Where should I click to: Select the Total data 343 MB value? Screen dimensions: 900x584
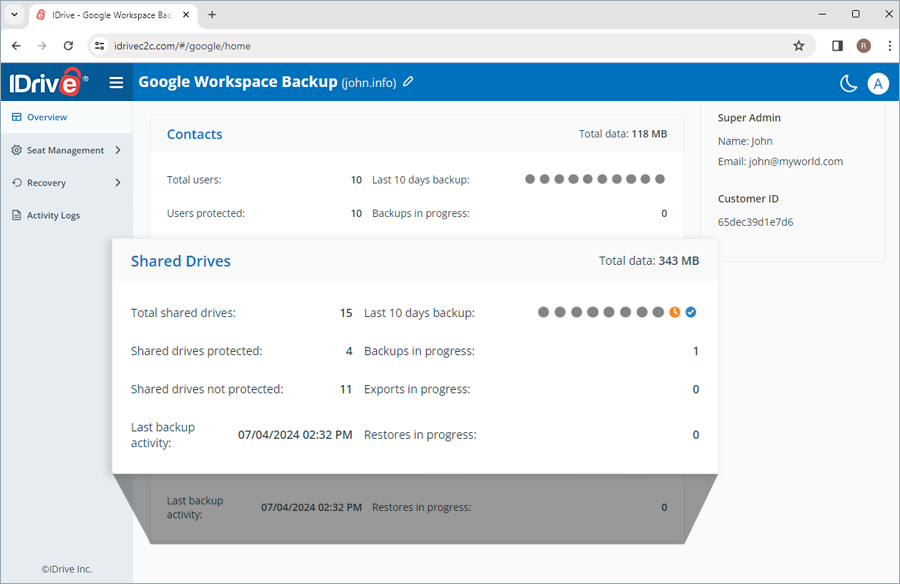click(678, 261)
